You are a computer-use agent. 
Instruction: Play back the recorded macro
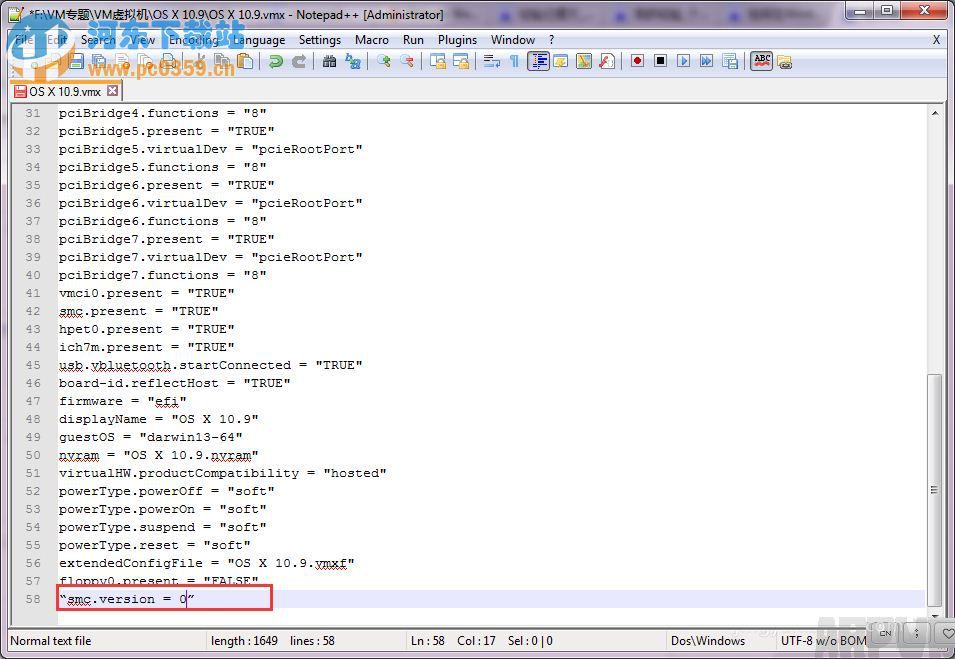point(683,61)
